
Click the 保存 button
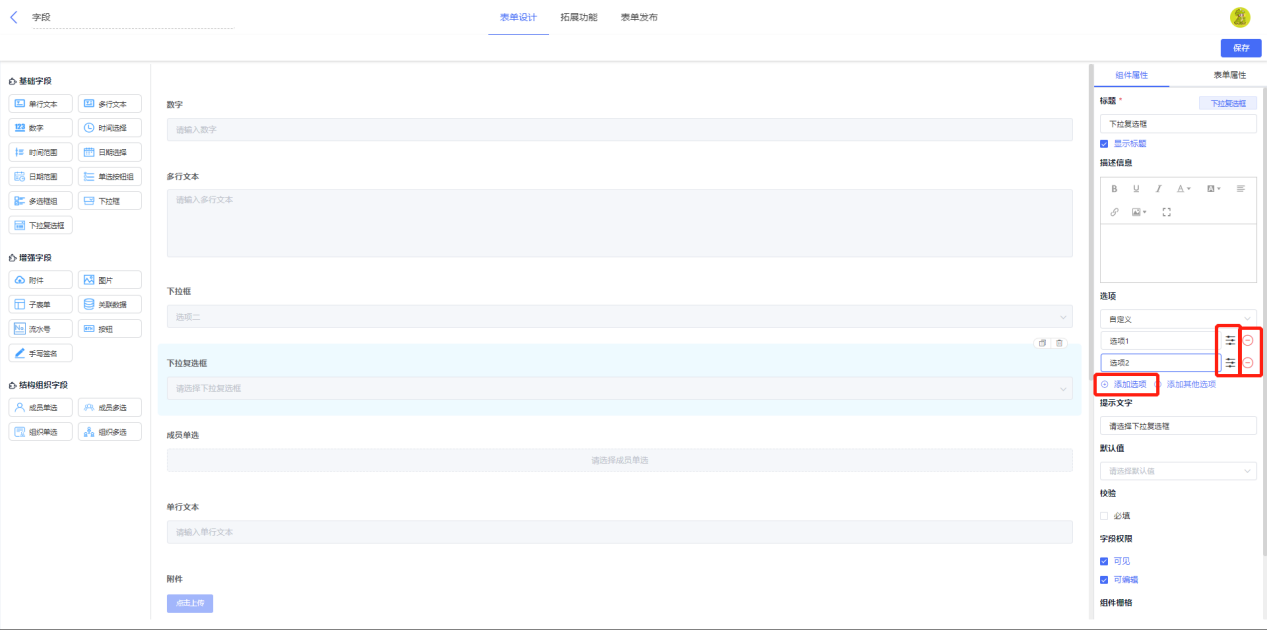(x=1241, y=48)
